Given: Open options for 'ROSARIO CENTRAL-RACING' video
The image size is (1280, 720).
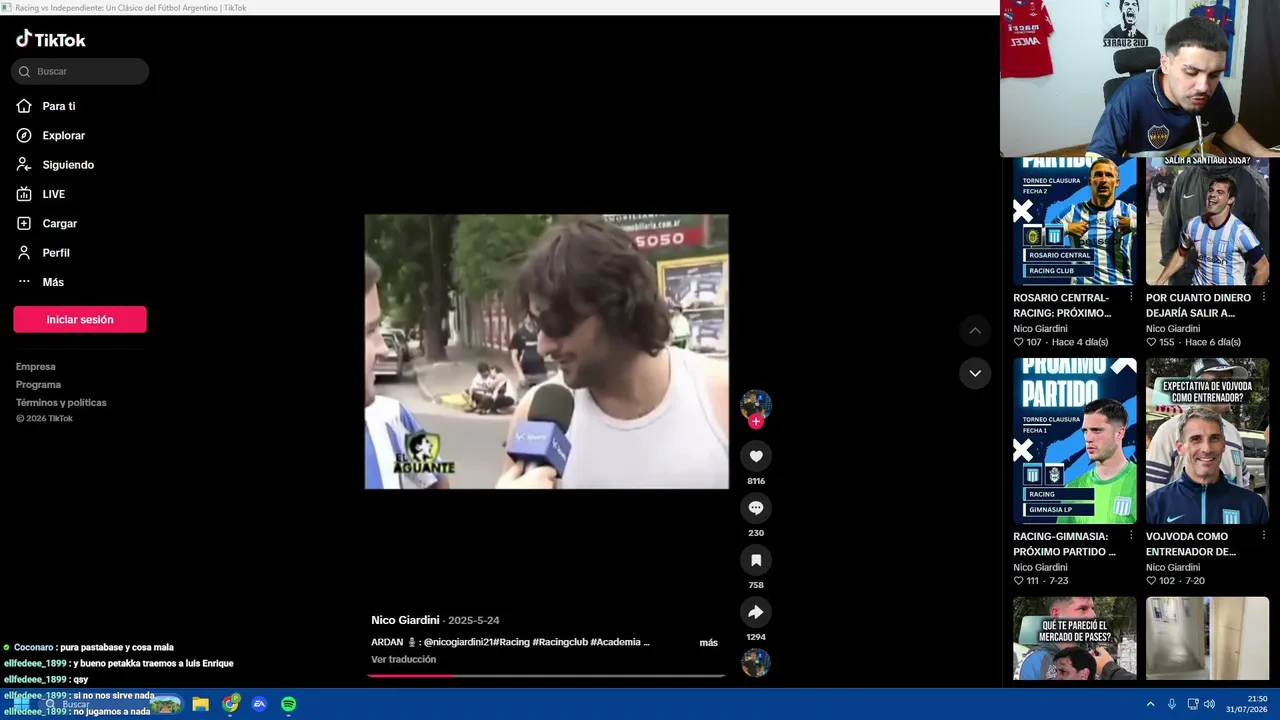Looking at the screenshot, I should pos(1131,297).
